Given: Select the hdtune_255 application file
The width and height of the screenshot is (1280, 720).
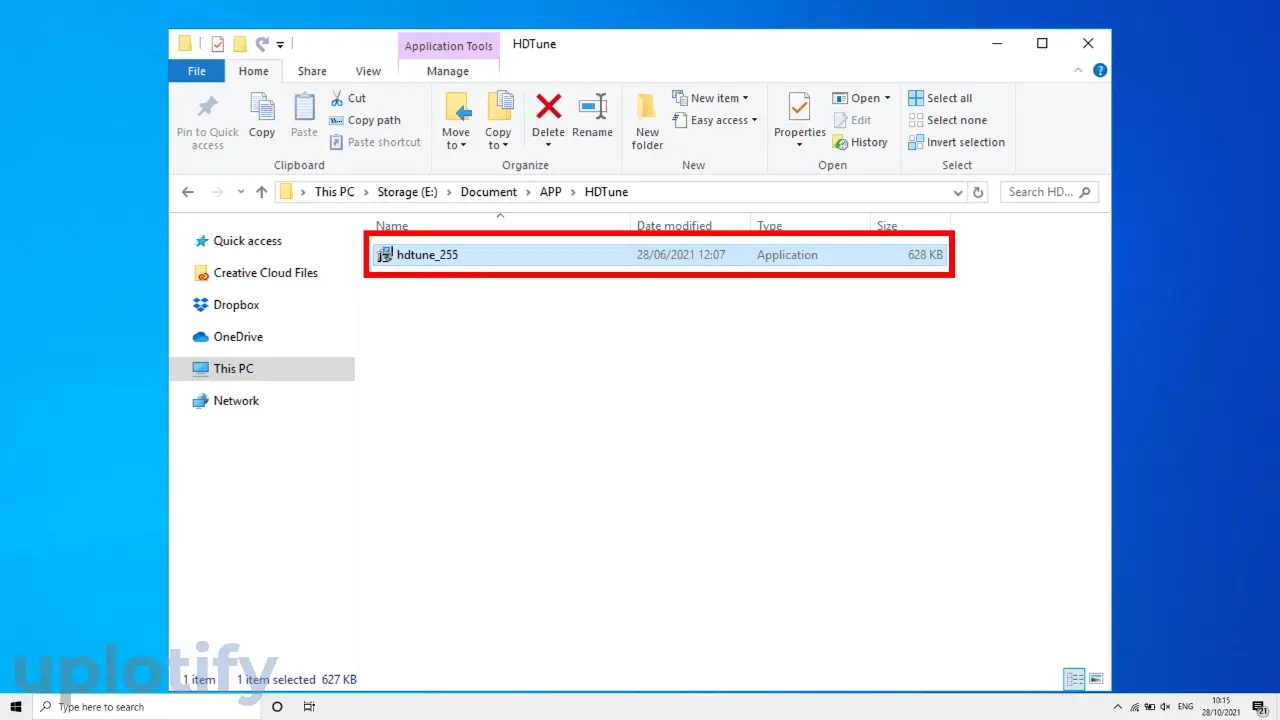Looking at the screenshot, I should 659,255.
